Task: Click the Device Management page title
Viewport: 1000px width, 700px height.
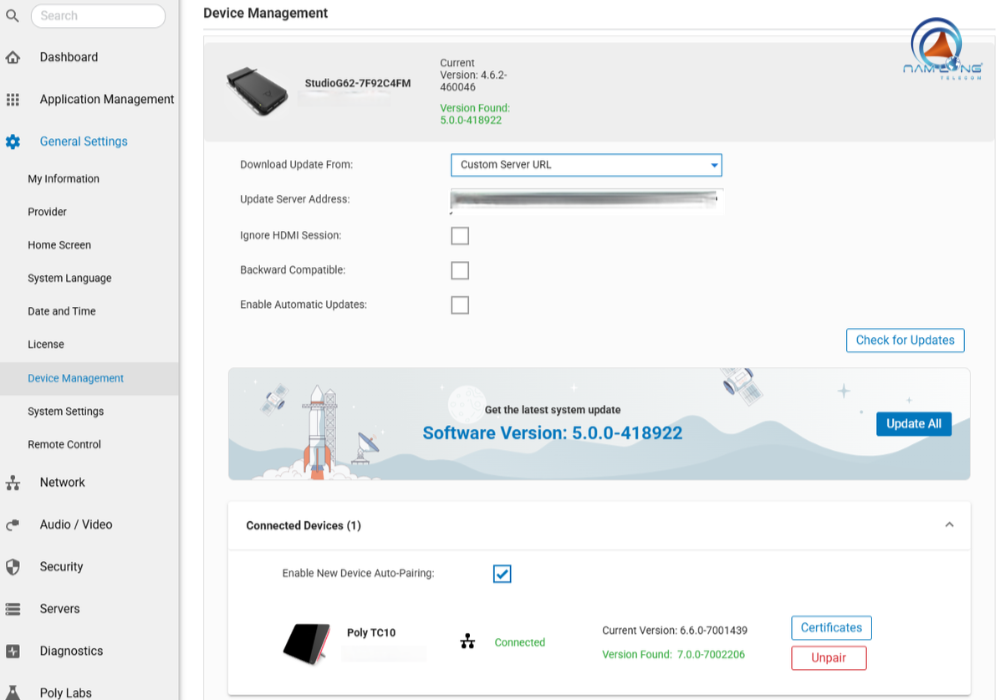Action: (x=265, y=13)
